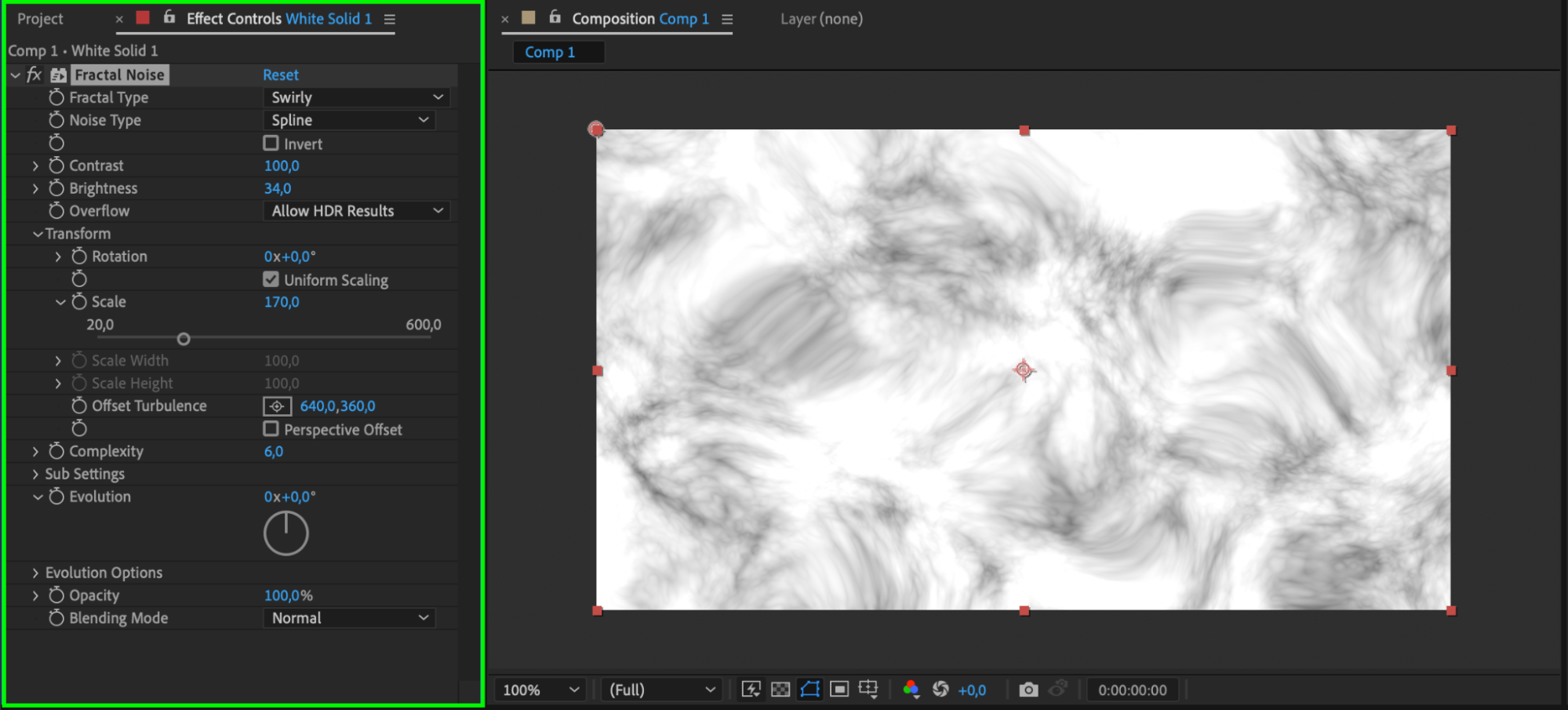Enable the Perspective Offset checkbox

(x=271, y=429)
